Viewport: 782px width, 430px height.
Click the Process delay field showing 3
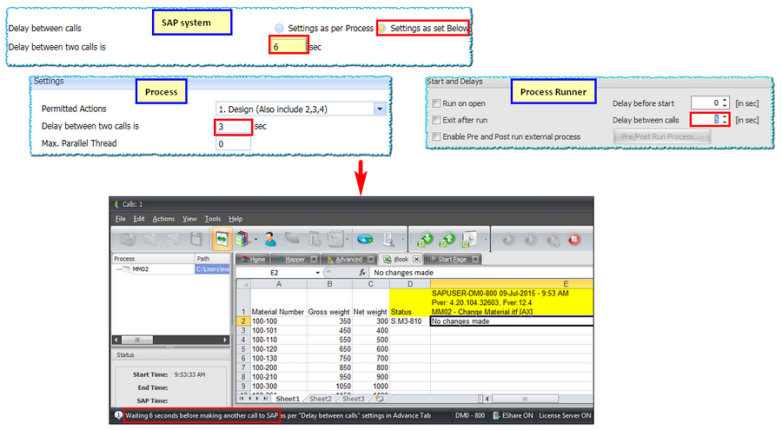[233, 126]
